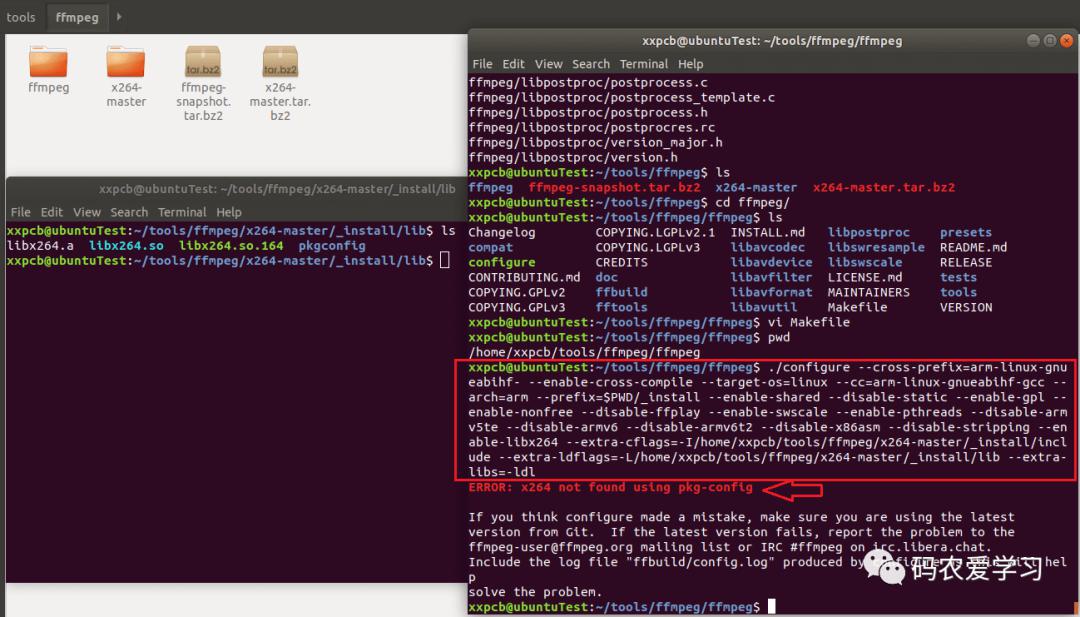Open View menu in left terminal
Viewport: 1080px width, 617px height.
(87, 212)
